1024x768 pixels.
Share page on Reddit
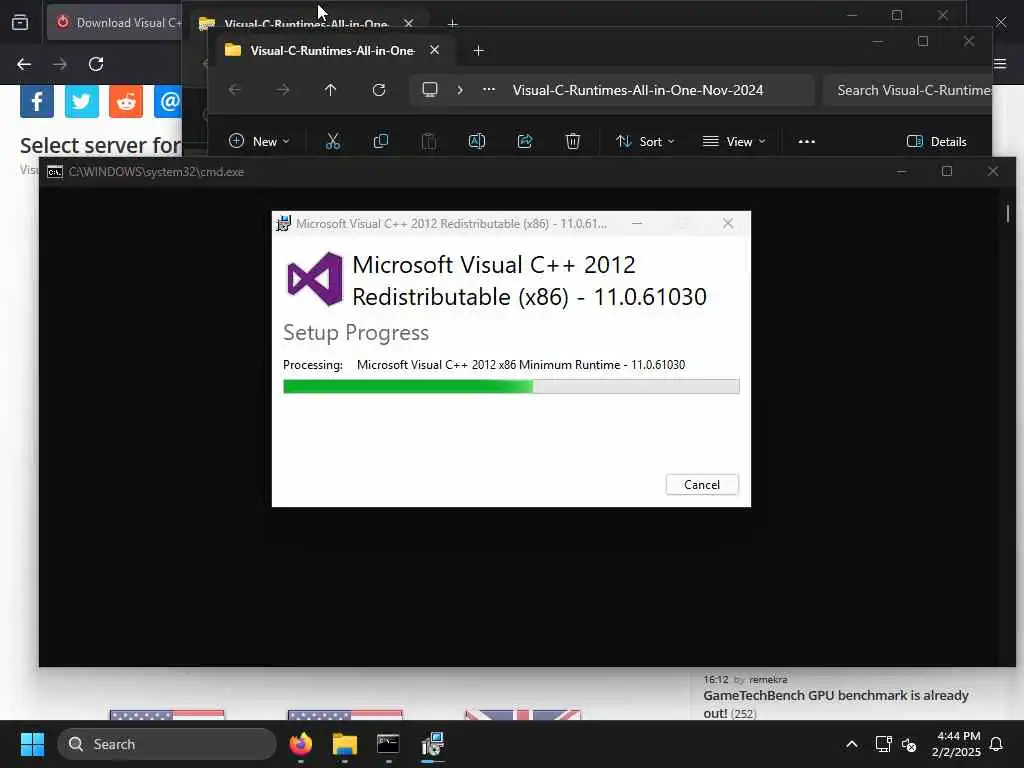coord(126,101)
